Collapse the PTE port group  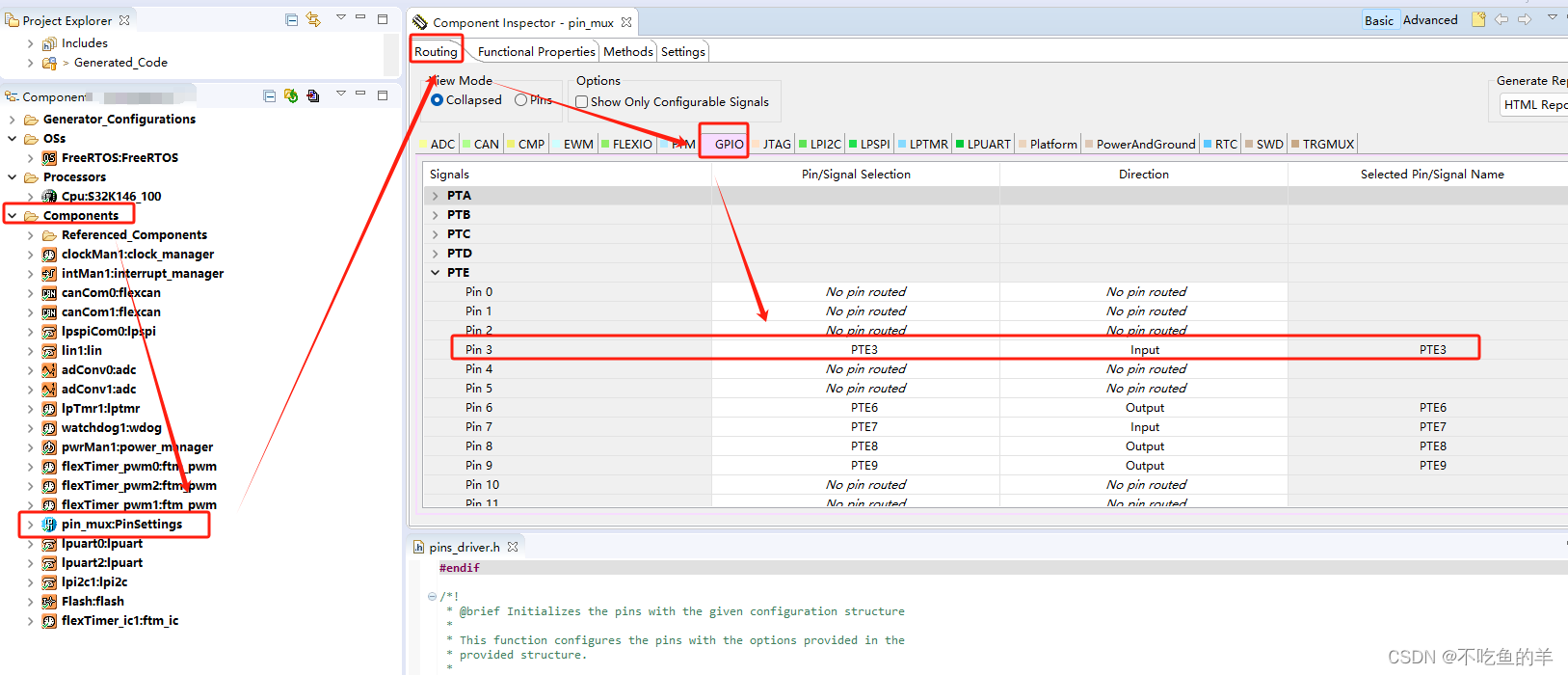point(436,273)
